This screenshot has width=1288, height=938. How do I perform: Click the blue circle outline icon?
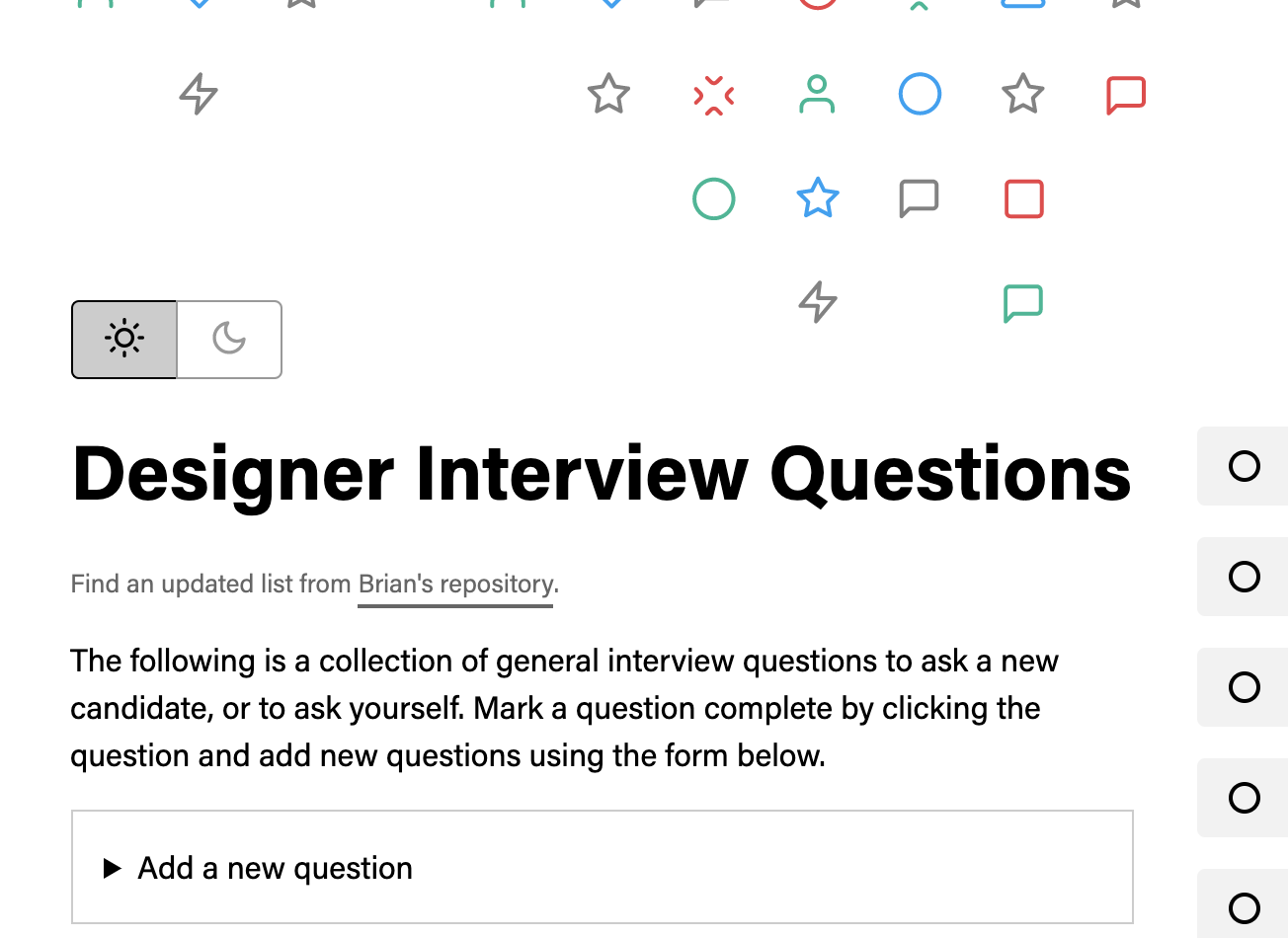pyautogui.click(x=920, y=95)
